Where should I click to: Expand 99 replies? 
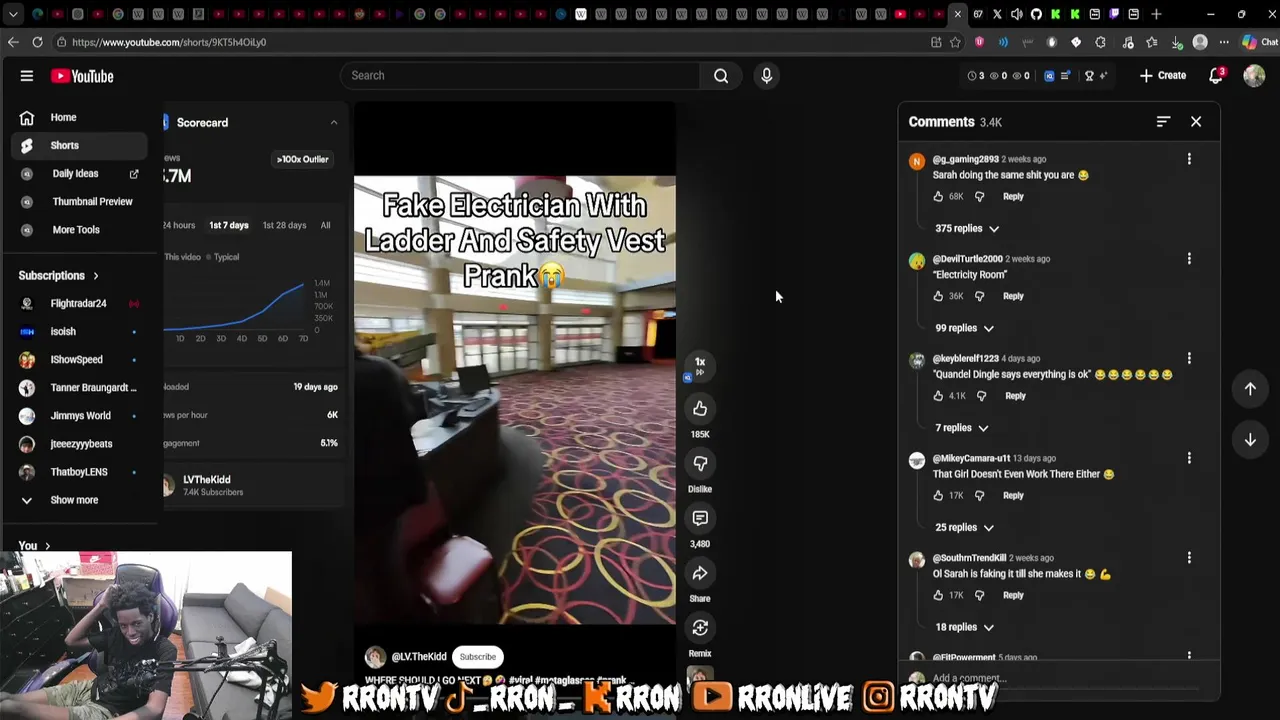(964, 328)
